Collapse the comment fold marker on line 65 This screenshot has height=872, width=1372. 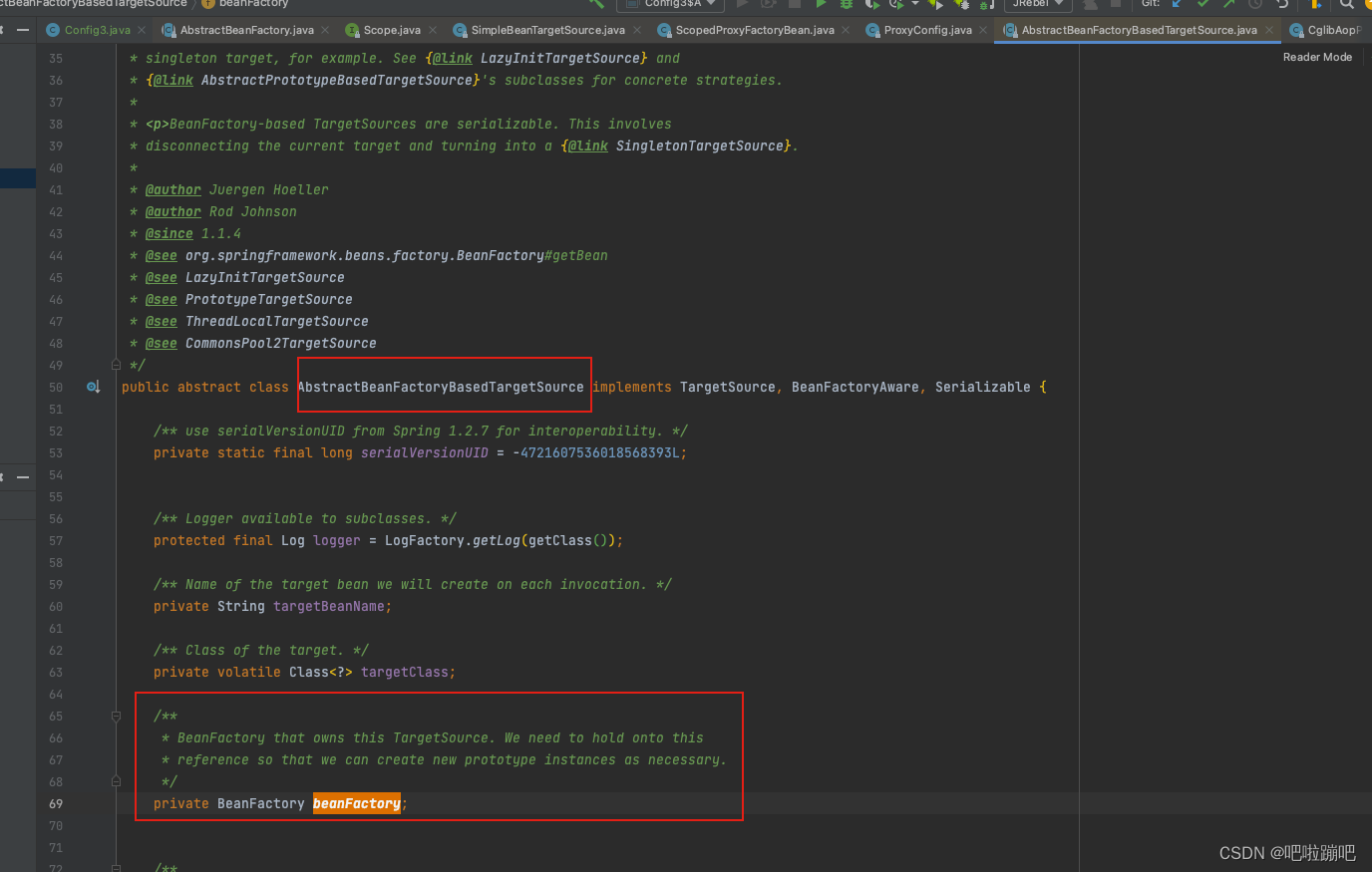[116, 716]
